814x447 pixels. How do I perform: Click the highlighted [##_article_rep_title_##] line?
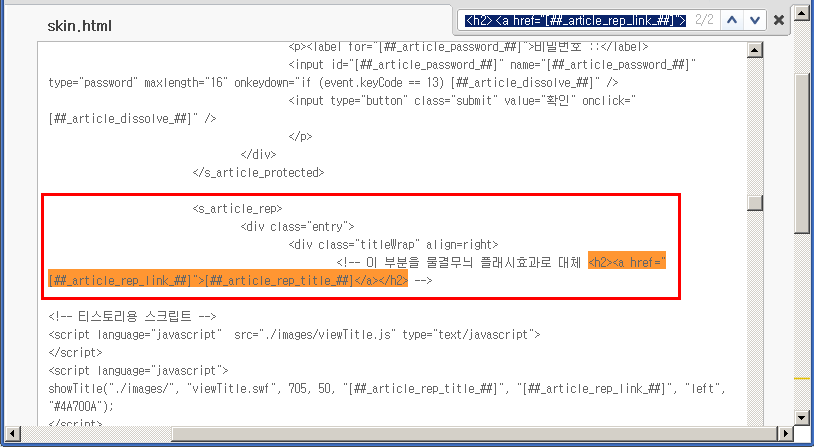pyautogui.click(x=228, y=281)
